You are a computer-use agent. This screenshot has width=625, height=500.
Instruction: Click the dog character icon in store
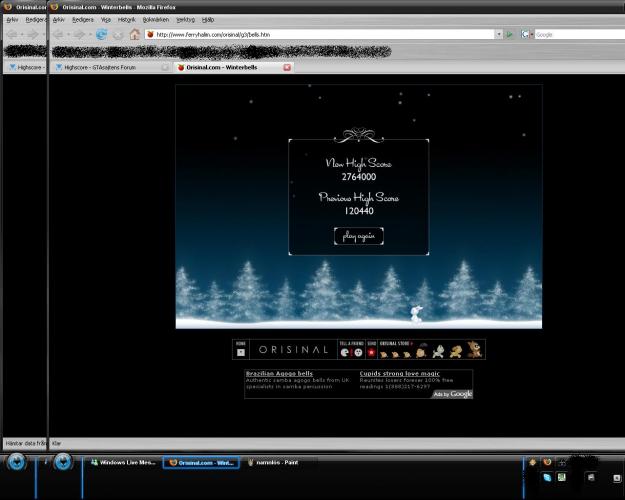click(x=455, y=351)
